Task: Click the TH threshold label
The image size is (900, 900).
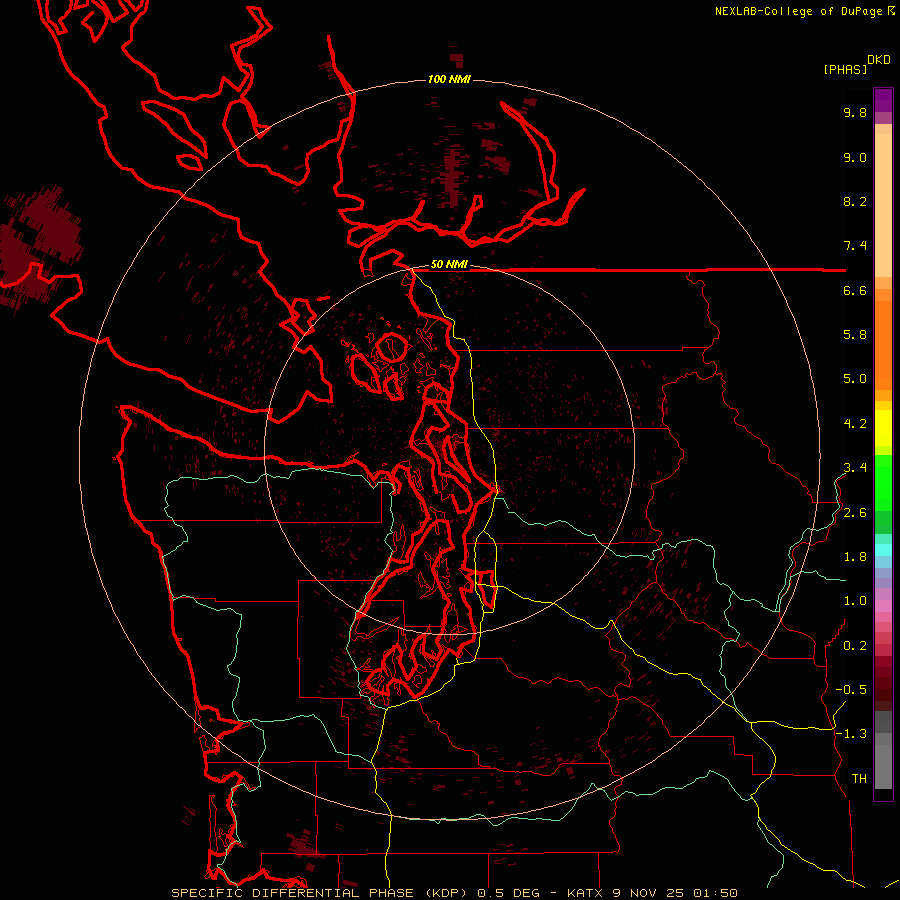Action: [x=859, y=779]
